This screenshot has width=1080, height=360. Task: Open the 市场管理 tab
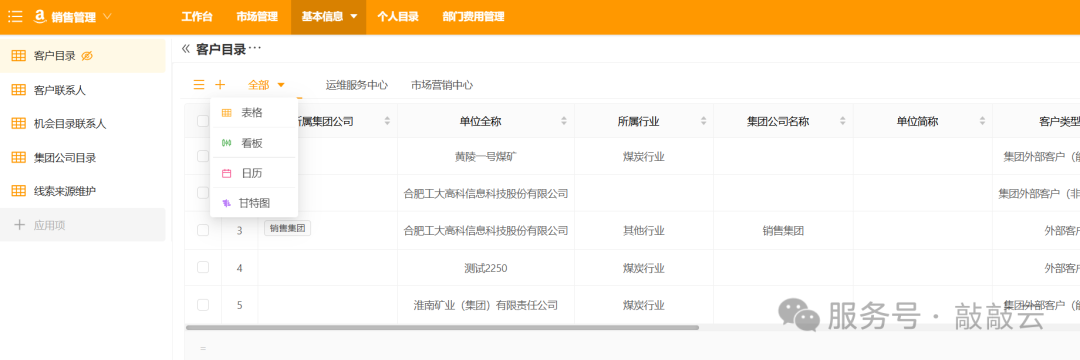pos(257,17)
